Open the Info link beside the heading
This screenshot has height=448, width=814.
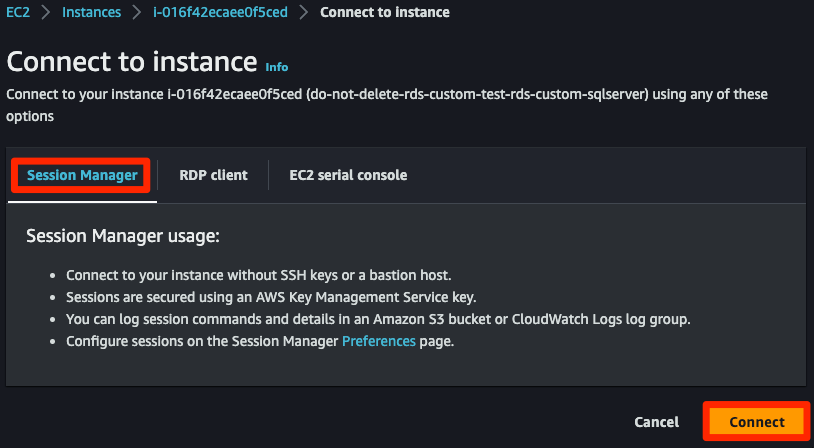coord(277,67)
